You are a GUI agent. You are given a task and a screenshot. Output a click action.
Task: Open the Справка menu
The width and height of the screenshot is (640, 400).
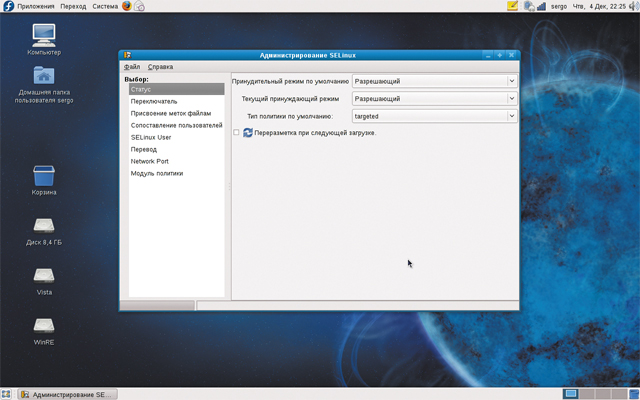point(160,67)
